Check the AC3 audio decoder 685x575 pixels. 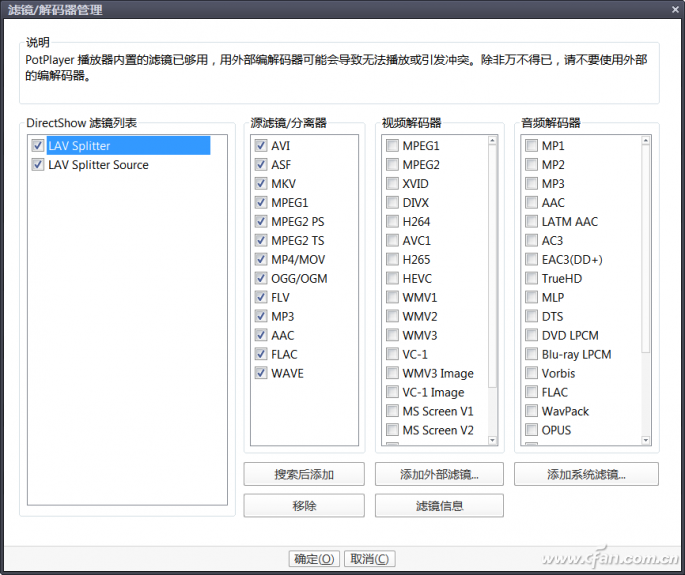531,240
